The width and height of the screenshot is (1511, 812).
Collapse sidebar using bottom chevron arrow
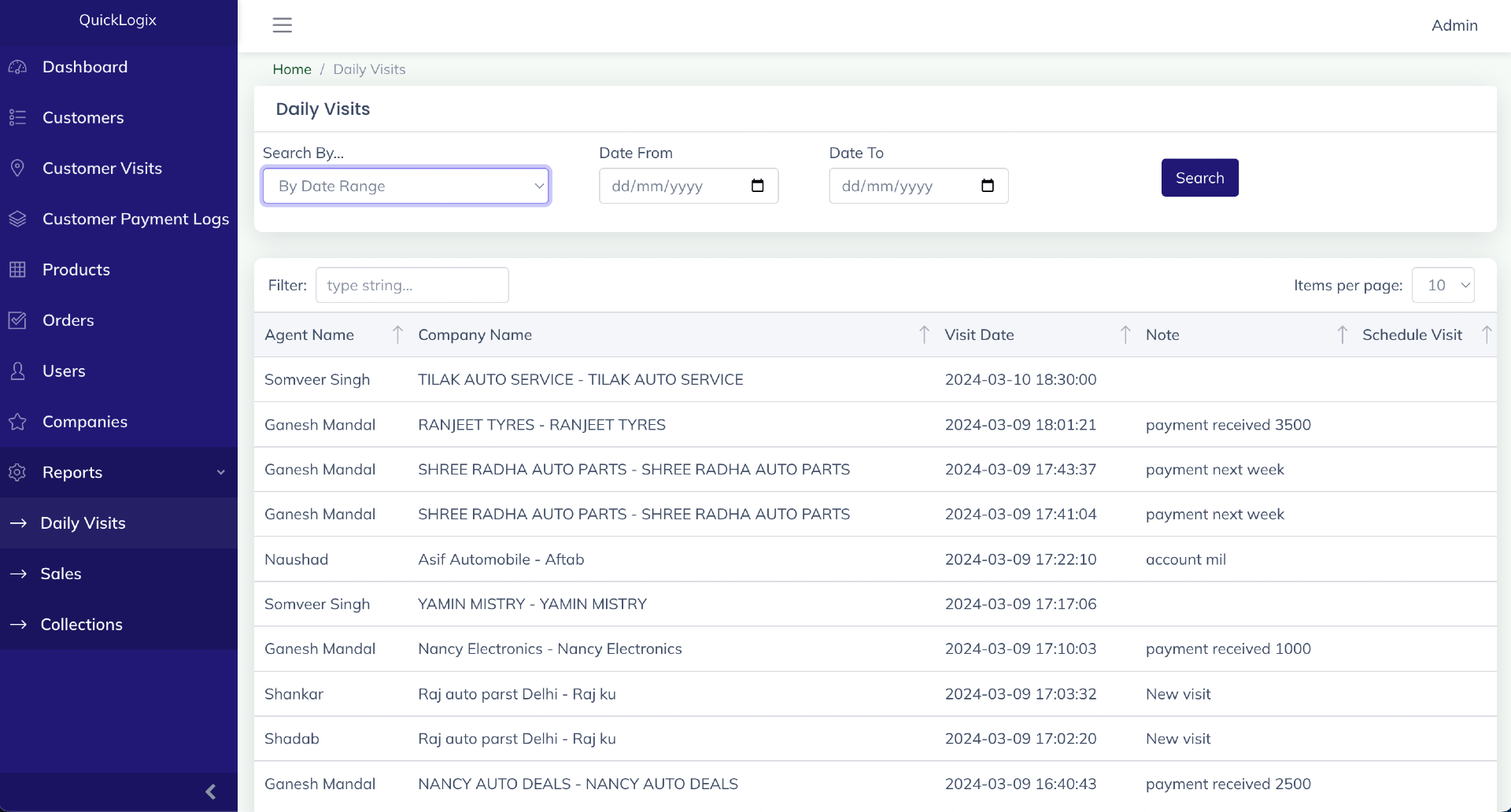click(x=210, y=792)
